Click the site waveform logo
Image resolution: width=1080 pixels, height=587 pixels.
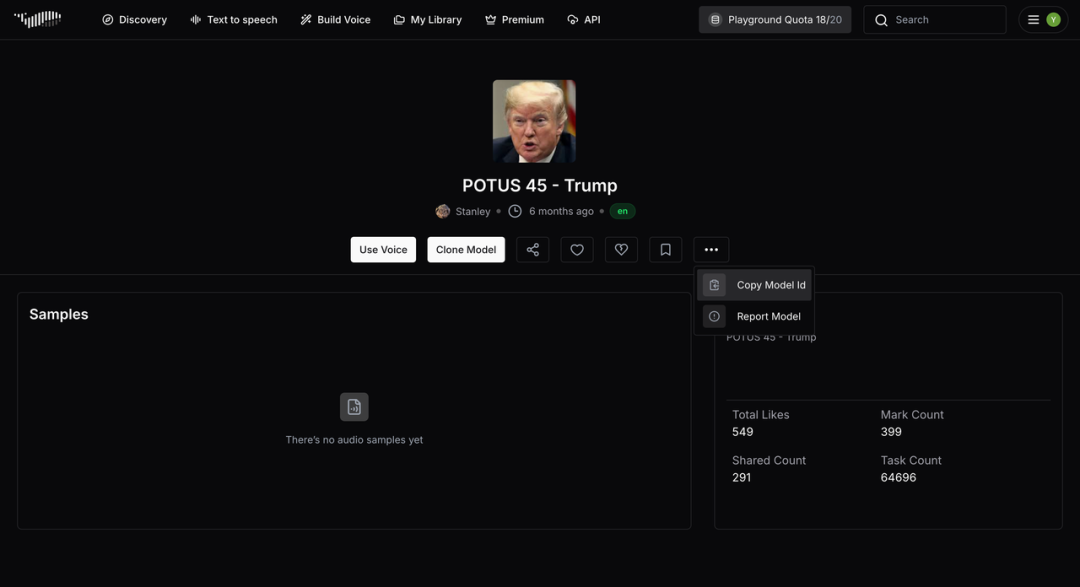coord(38,19)
